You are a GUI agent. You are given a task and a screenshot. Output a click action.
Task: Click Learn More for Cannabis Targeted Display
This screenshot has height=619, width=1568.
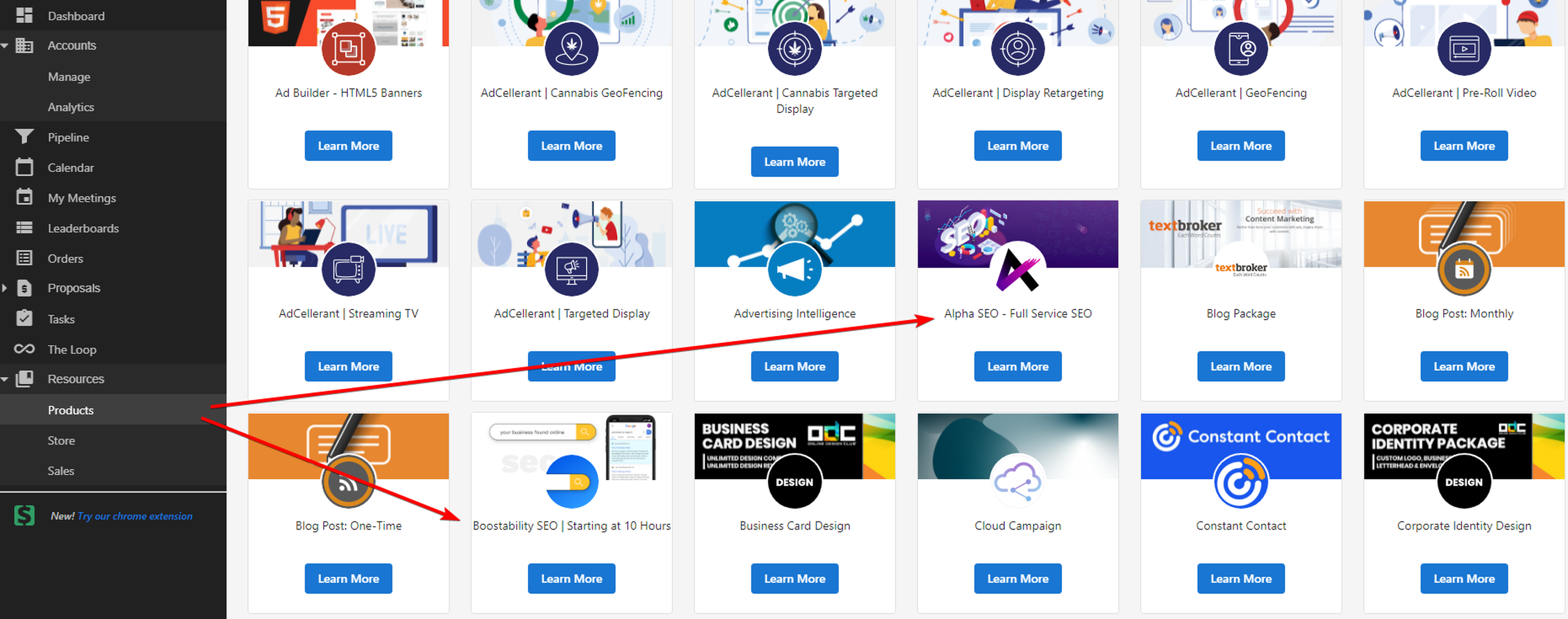794,161
